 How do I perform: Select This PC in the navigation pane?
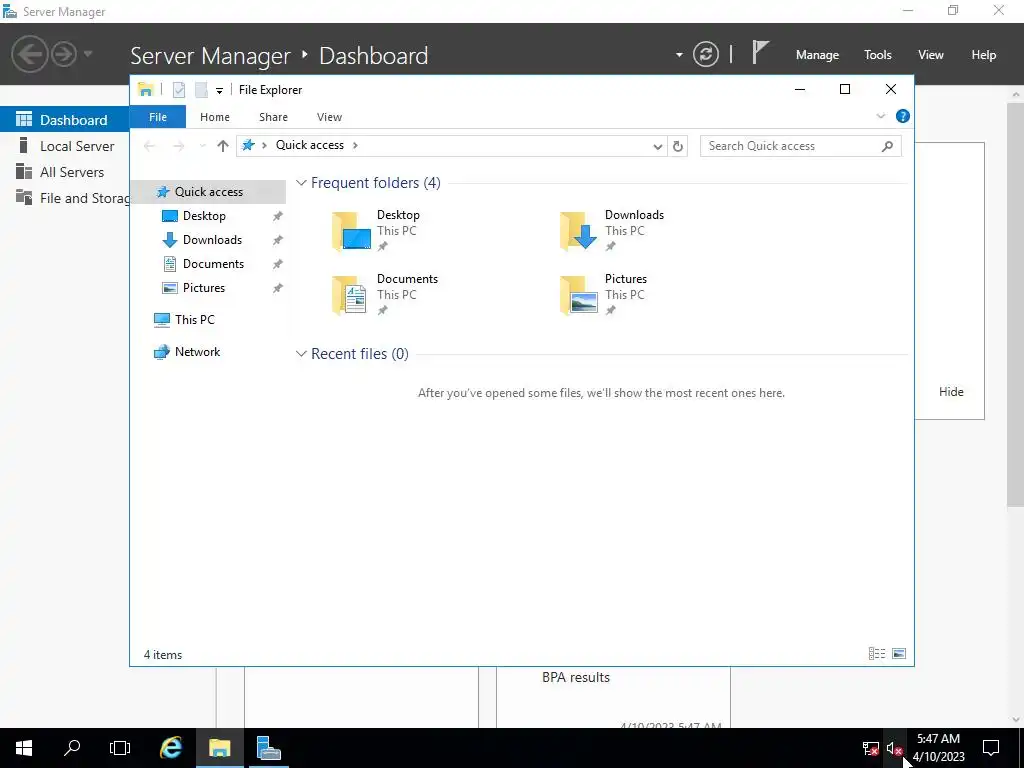coord(194,319)
